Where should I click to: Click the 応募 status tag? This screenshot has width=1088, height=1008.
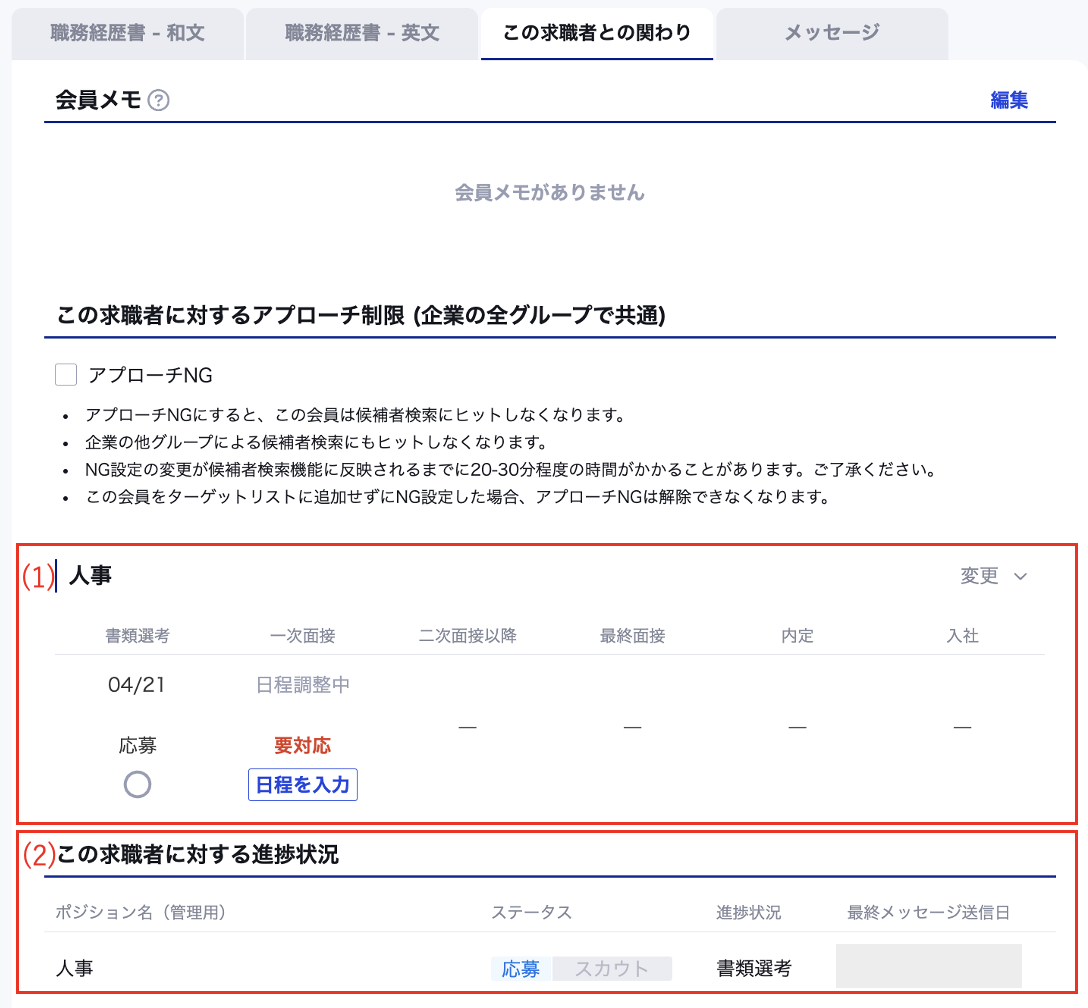point(520,968)
